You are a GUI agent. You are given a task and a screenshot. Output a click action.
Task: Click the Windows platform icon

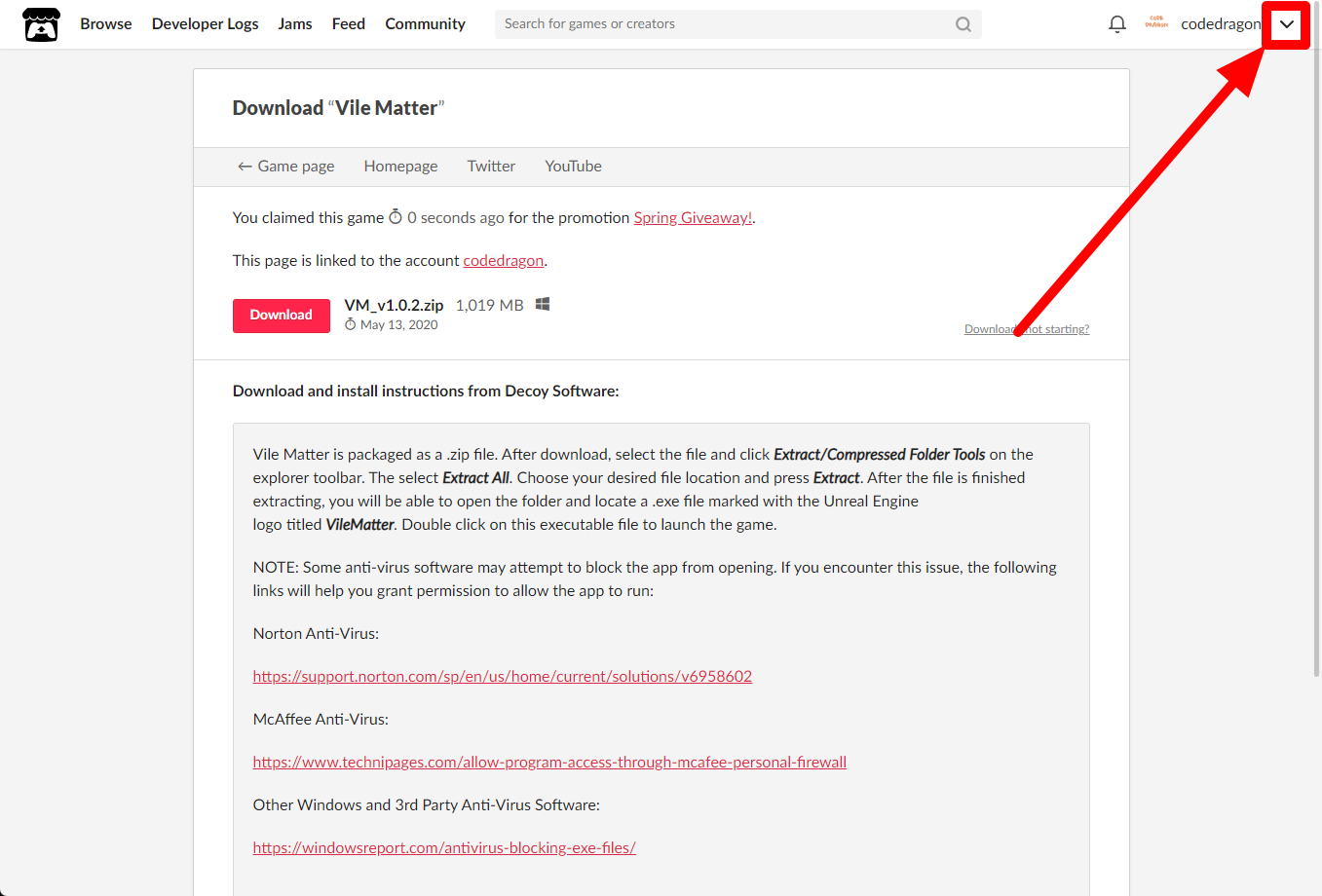click(x=543, y=305)
